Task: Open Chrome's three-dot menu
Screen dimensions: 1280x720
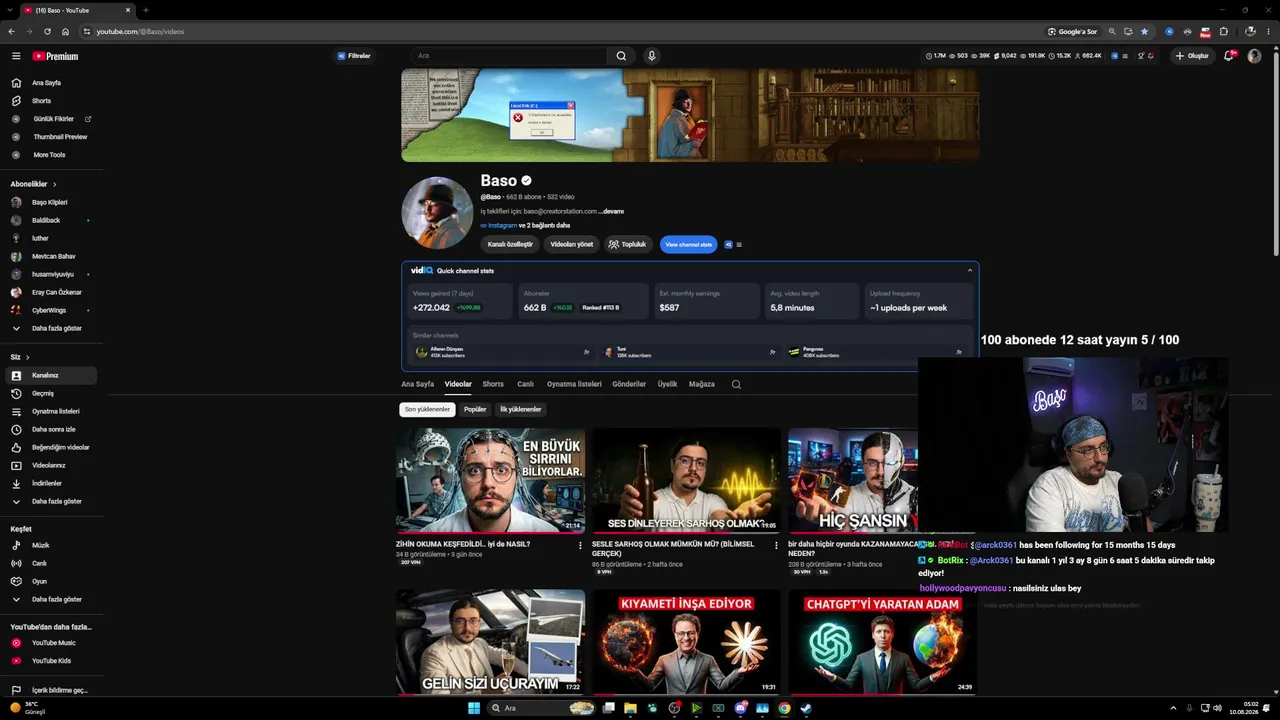Action: coord(1268,31)
